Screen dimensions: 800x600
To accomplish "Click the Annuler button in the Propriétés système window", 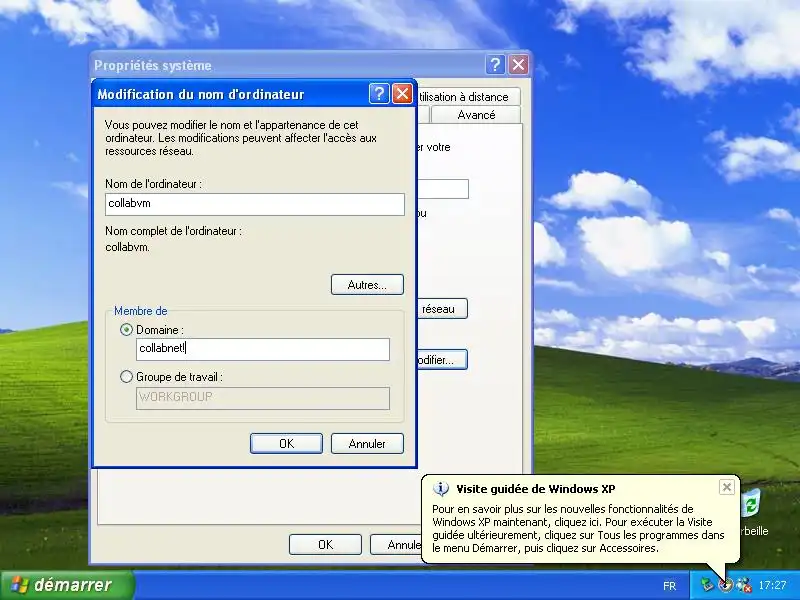I will pyautogui.click(x=396, y=544).
